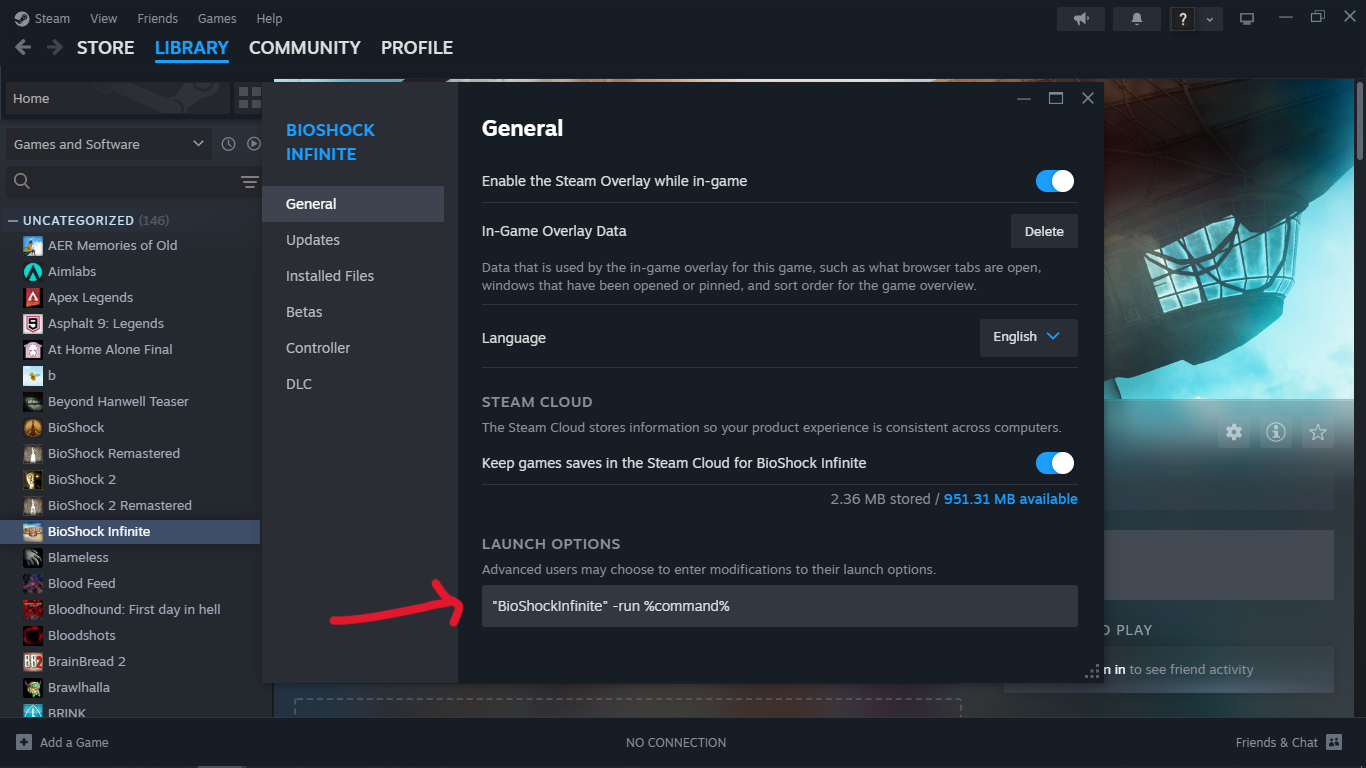This screenshot has width=1366, height=768.
Task: Open the Language dropdown set to English
Action: [1028, 337]
